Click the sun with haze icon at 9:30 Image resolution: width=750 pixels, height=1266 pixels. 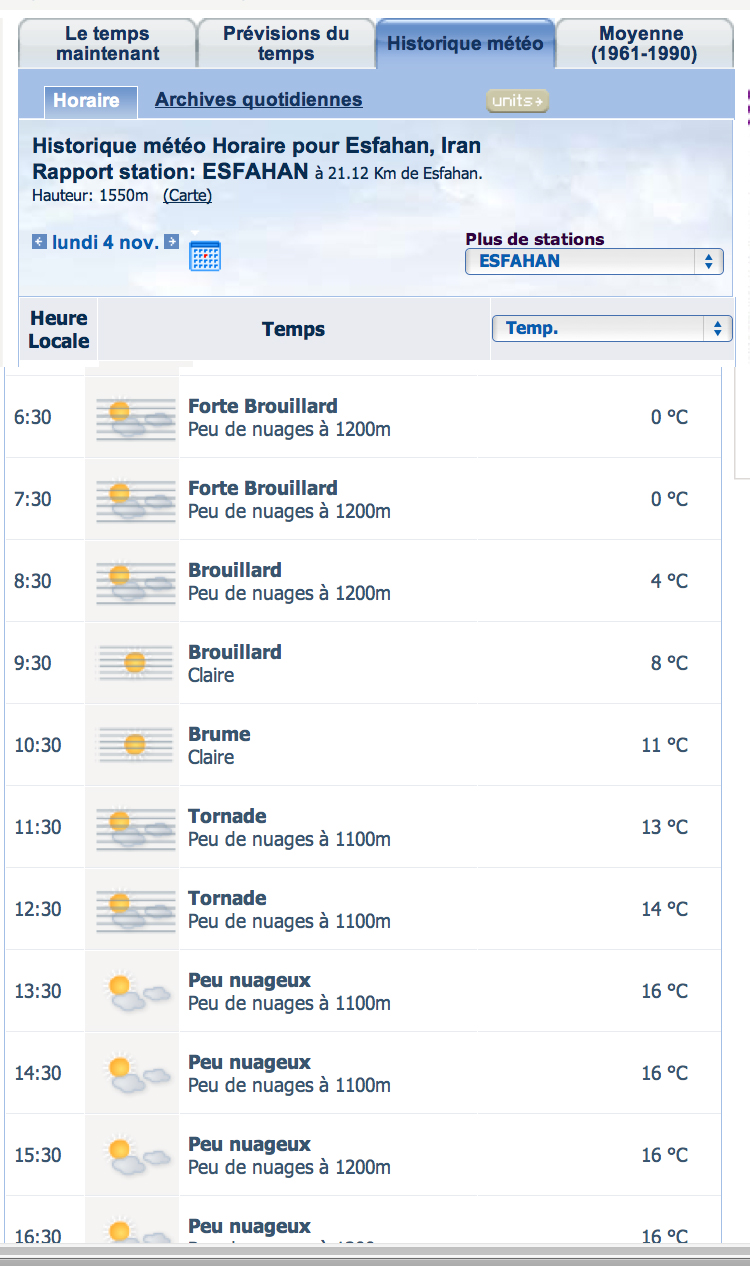point(134,664)
